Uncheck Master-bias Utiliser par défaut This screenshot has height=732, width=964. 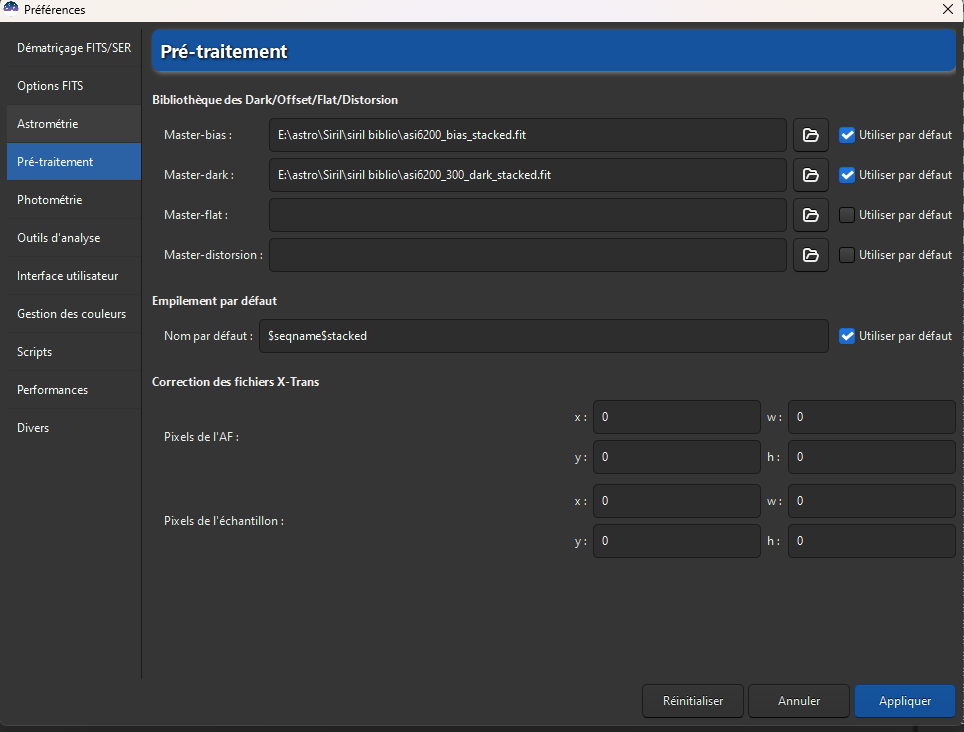[847, 135]
